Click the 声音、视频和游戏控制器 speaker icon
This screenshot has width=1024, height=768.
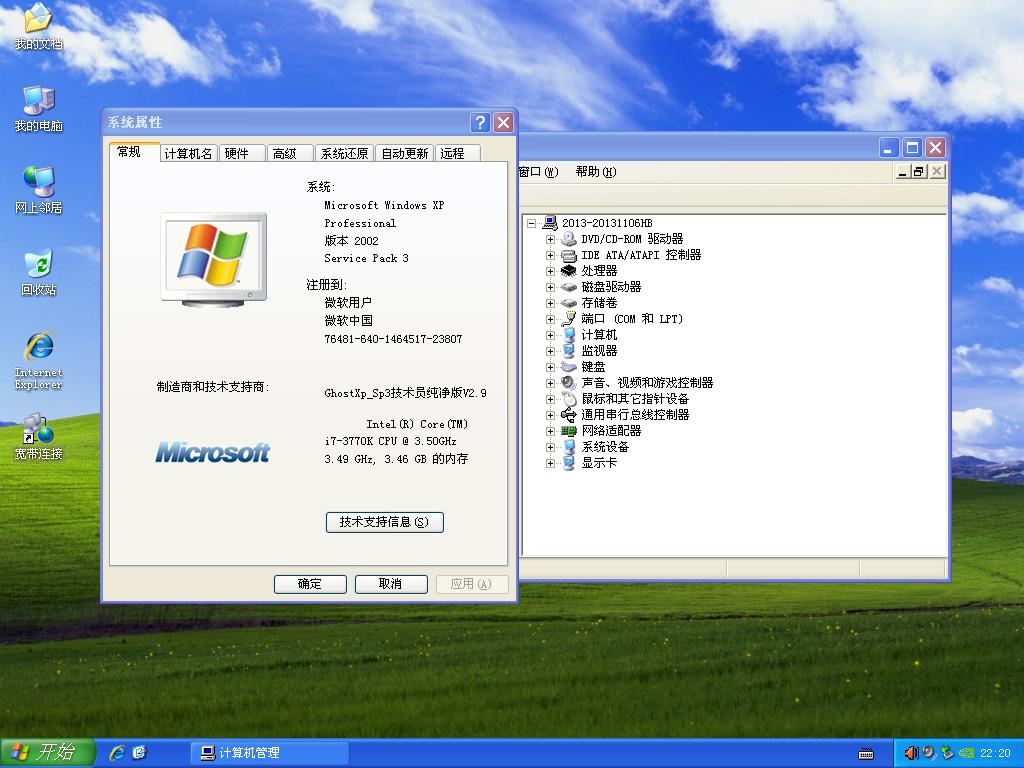click(569, 383)
